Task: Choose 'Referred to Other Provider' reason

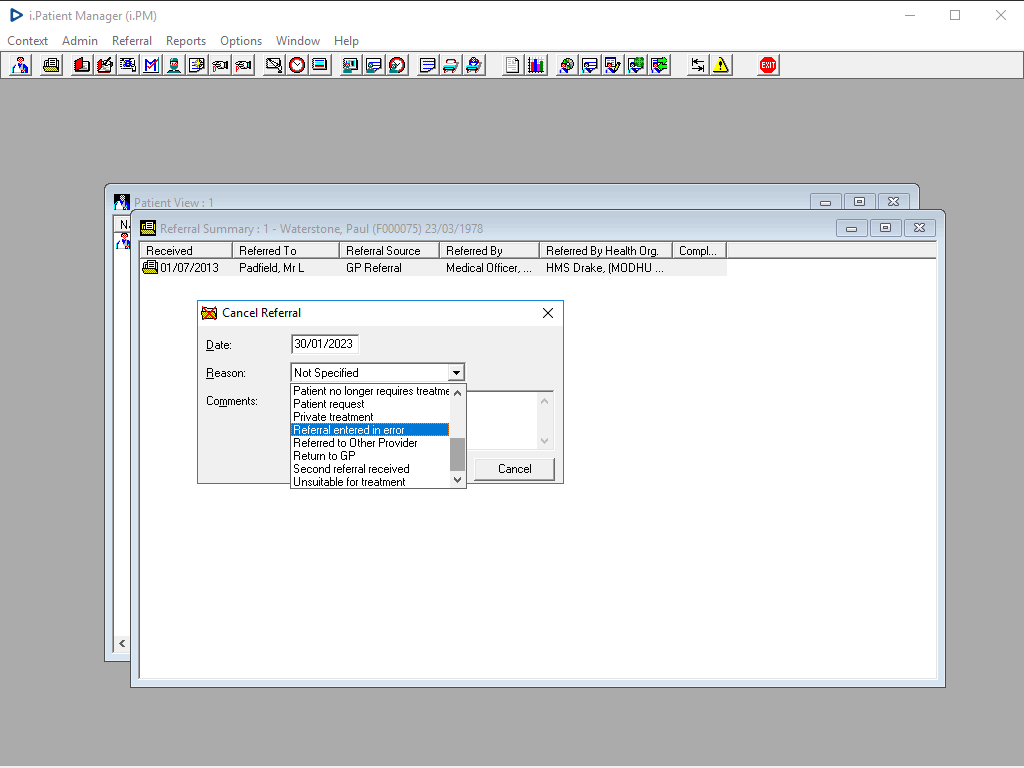Action: click(x=370, y=443)
